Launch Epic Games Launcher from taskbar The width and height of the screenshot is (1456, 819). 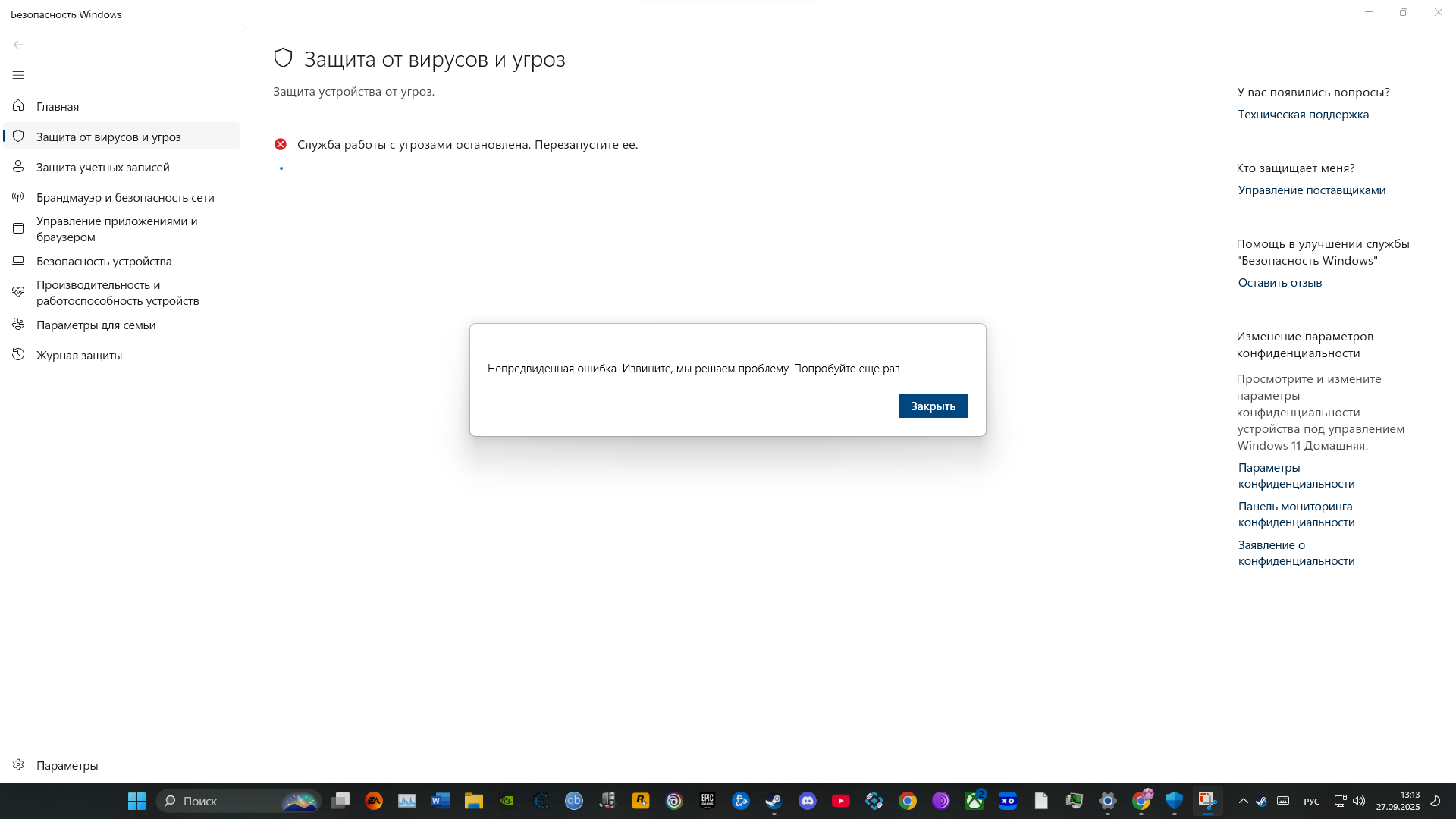708,801
